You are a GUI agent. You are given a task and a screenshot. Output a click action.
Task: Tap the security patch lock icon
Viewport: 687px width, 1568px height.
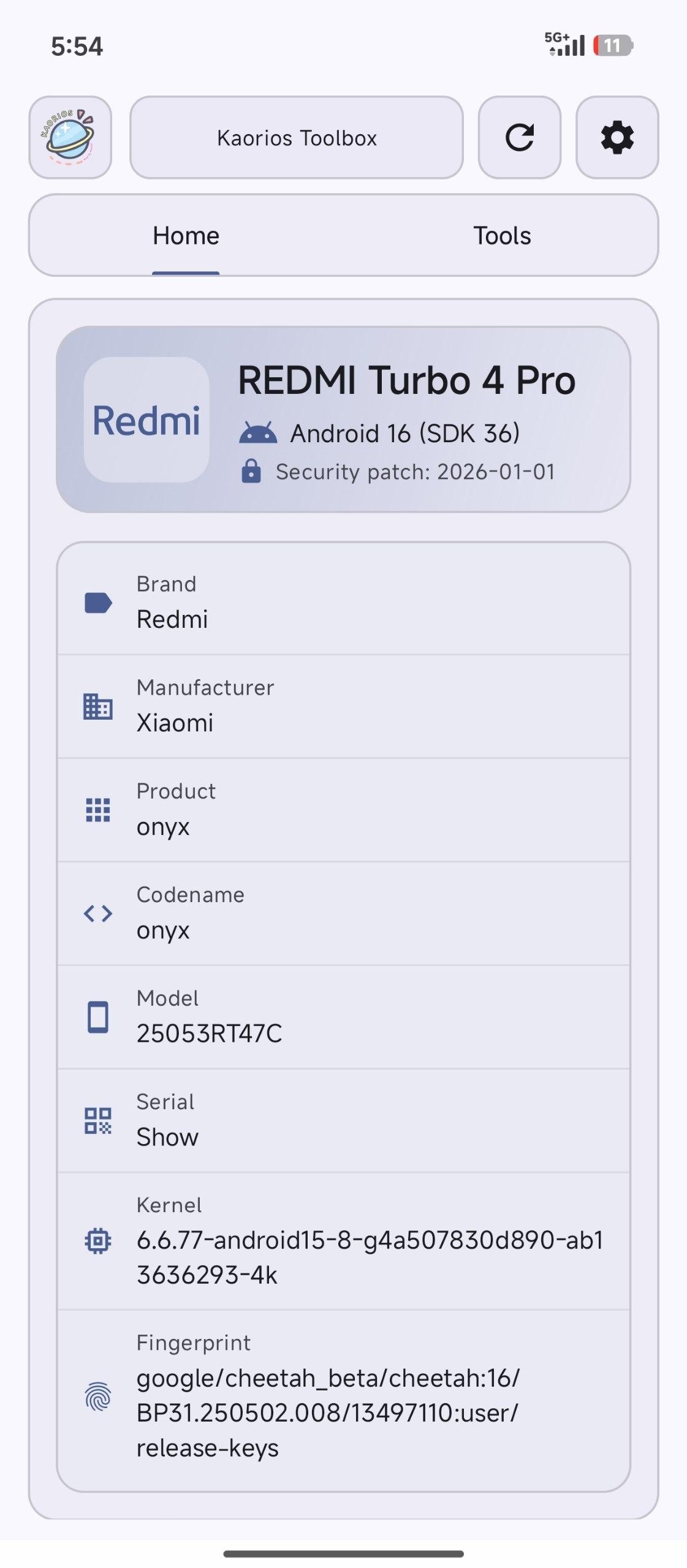pos(251,472)
